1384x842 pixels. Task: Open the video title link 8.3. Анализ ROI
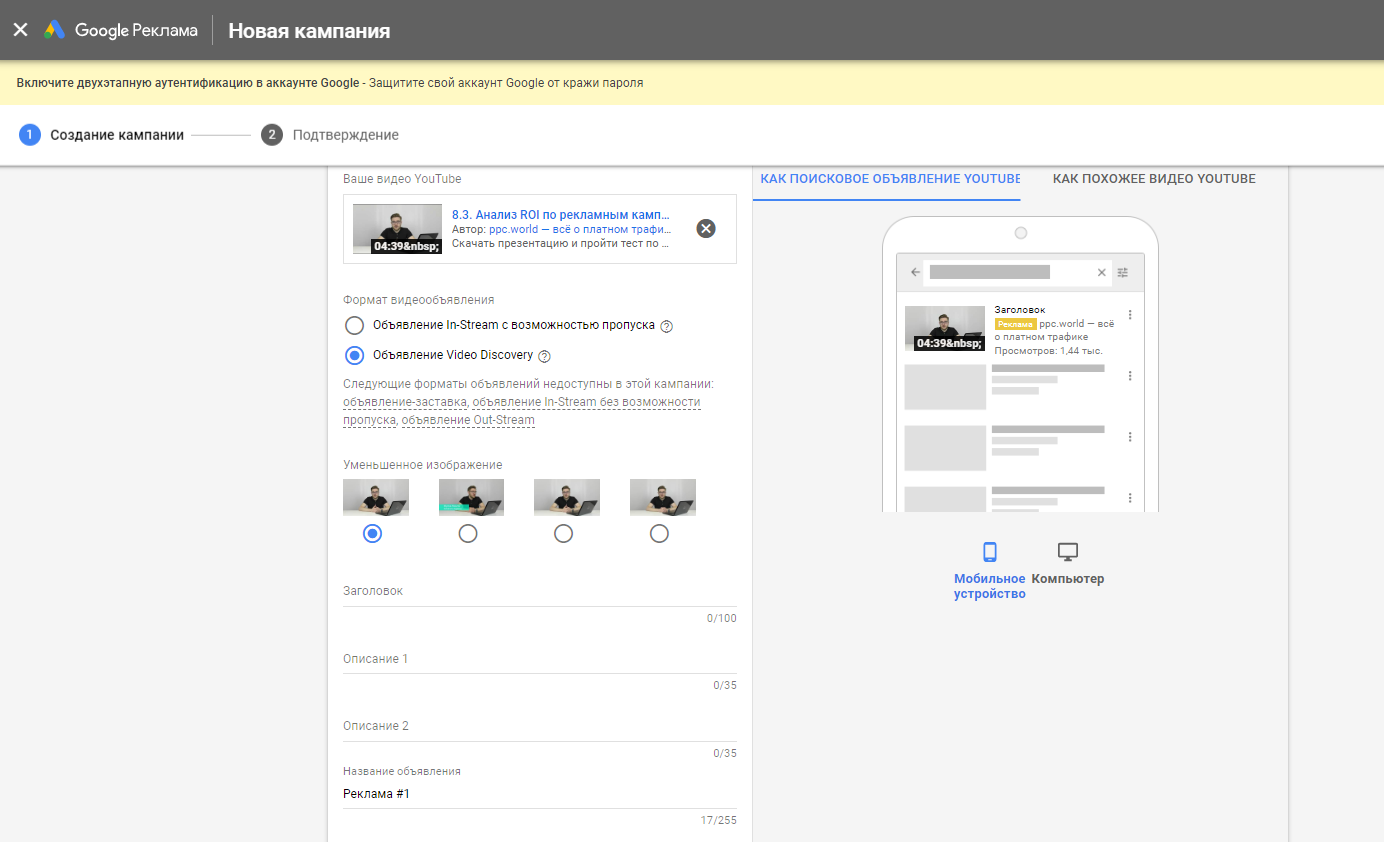point(561,215)
